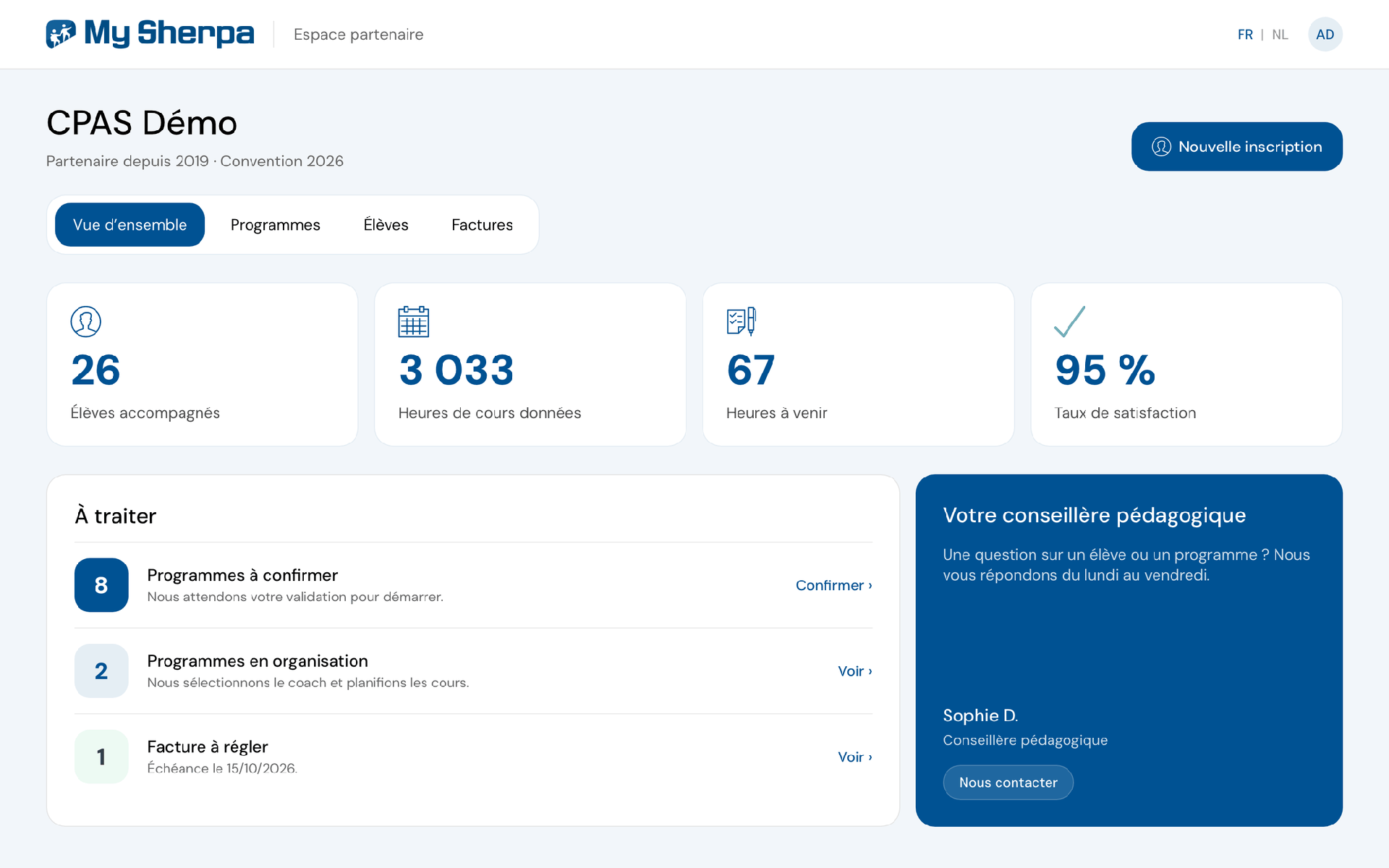Switch language to NL
The width and height of the screenshot is (1389, 868).
click(x=1280, y=35)
